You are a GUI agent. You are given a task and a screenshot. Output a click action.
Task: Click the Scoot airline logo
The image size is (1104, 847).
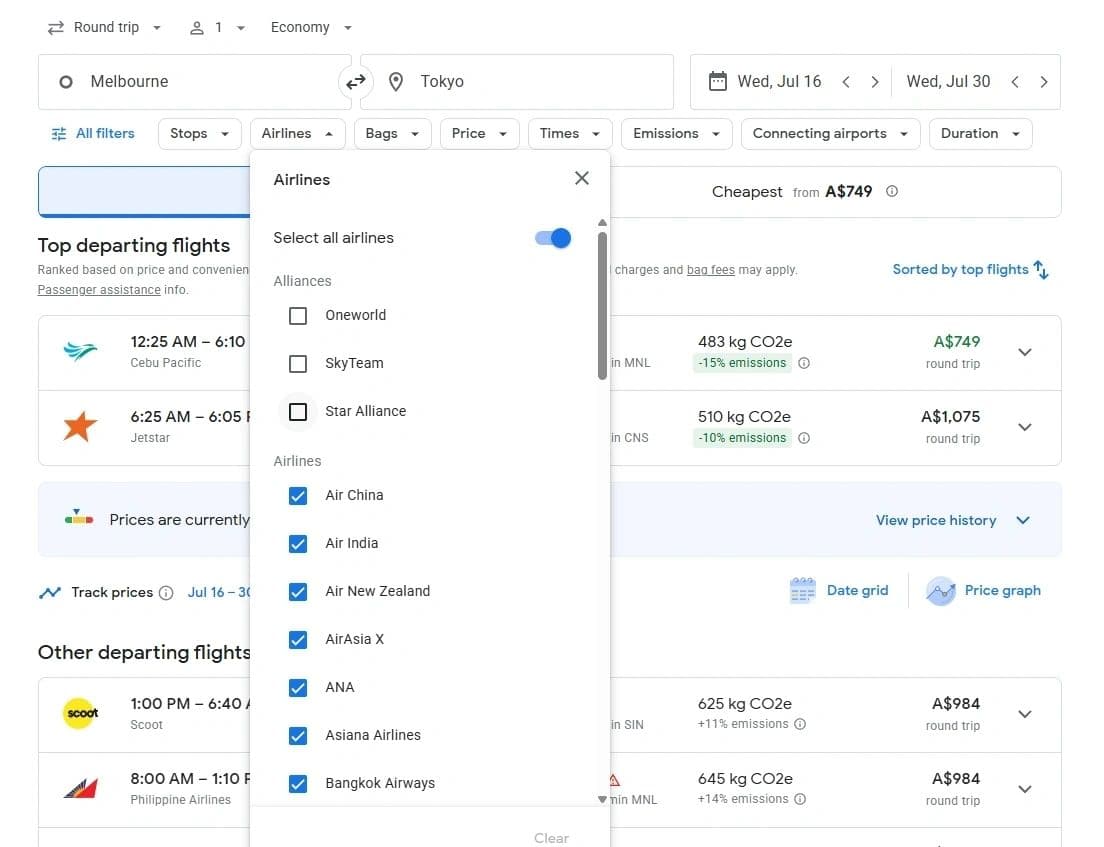[82, 713]
